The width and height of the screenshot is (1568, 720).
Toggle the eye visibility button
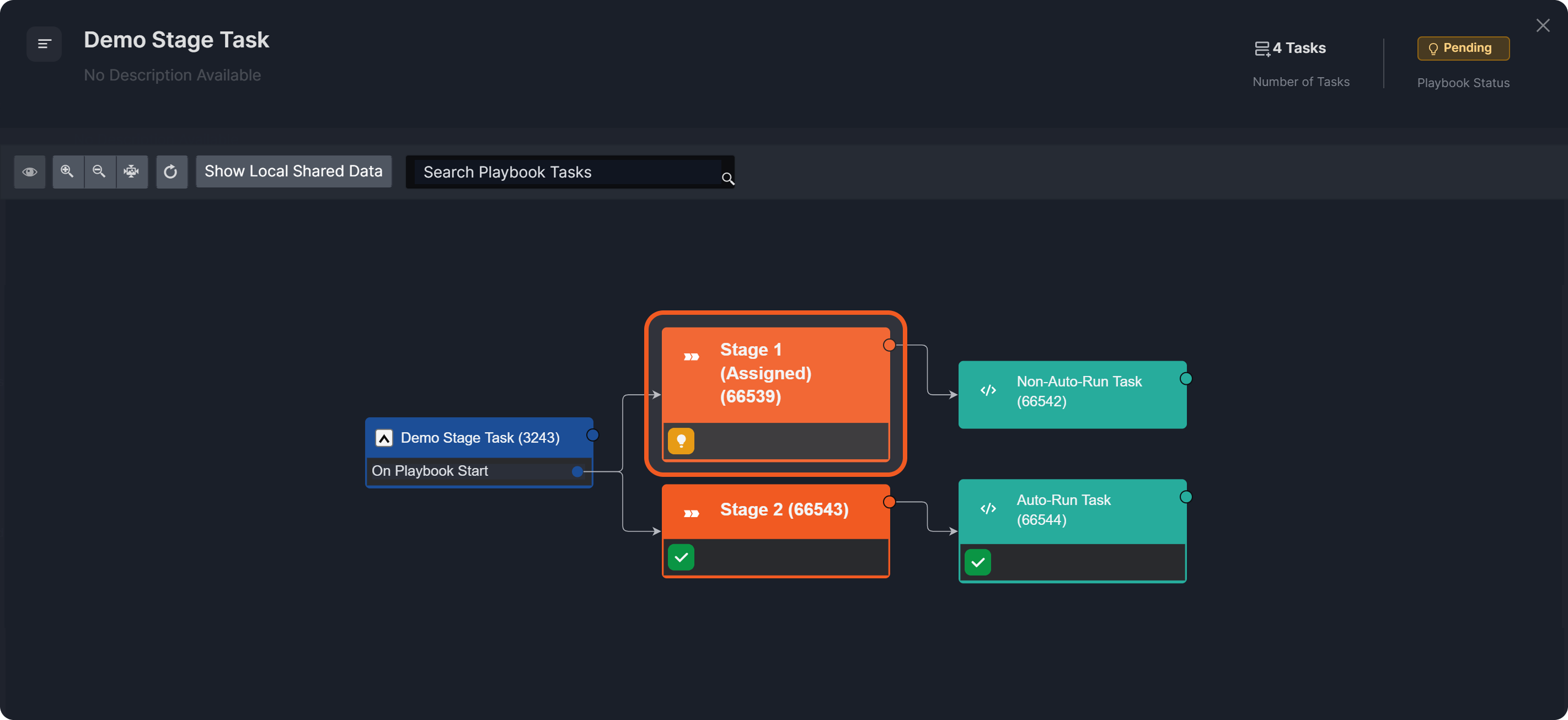30,171
